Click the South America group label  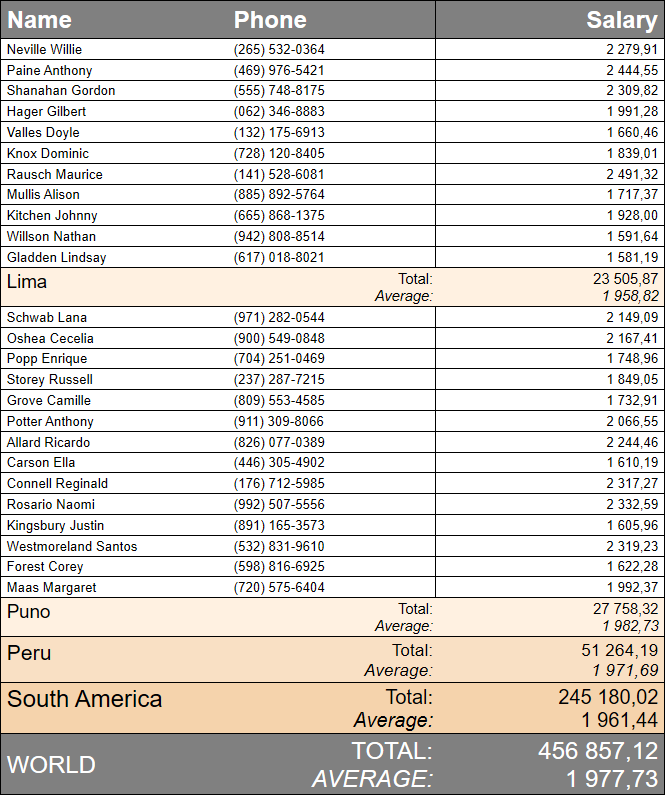(85, 698)
